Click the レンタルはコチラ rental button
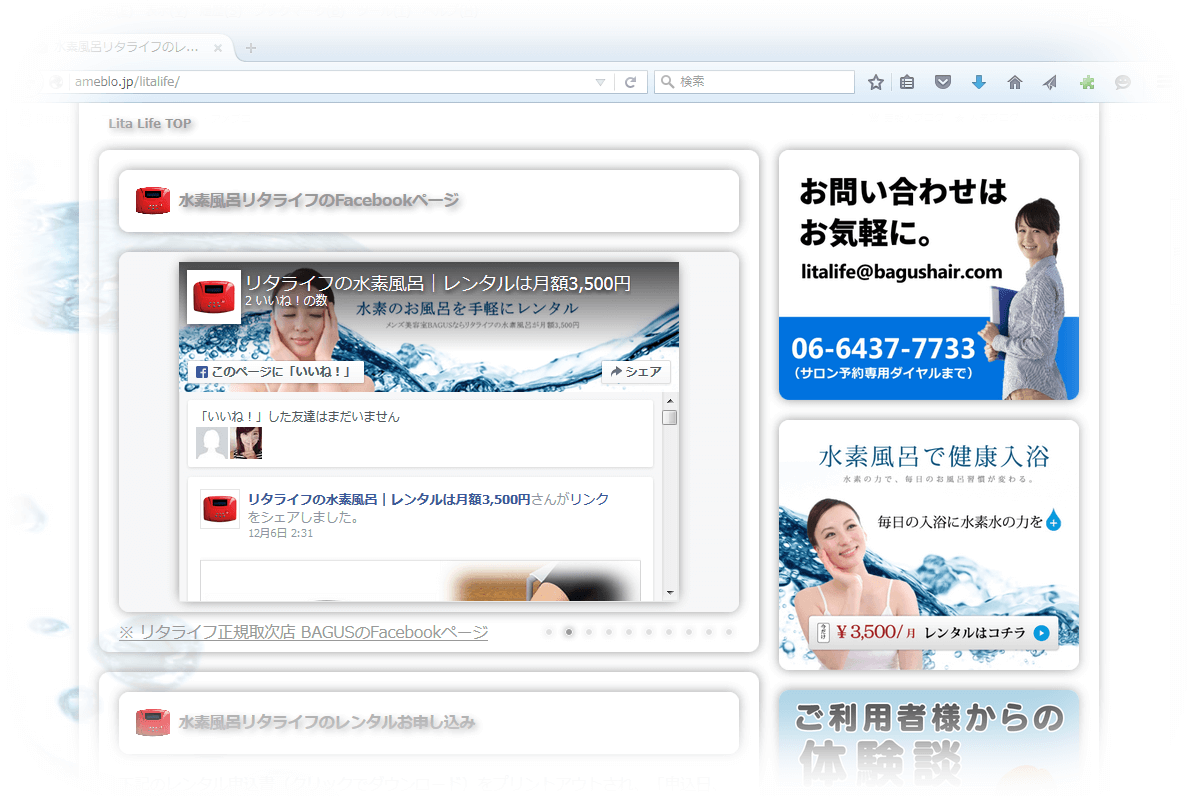 click(934, 633)
